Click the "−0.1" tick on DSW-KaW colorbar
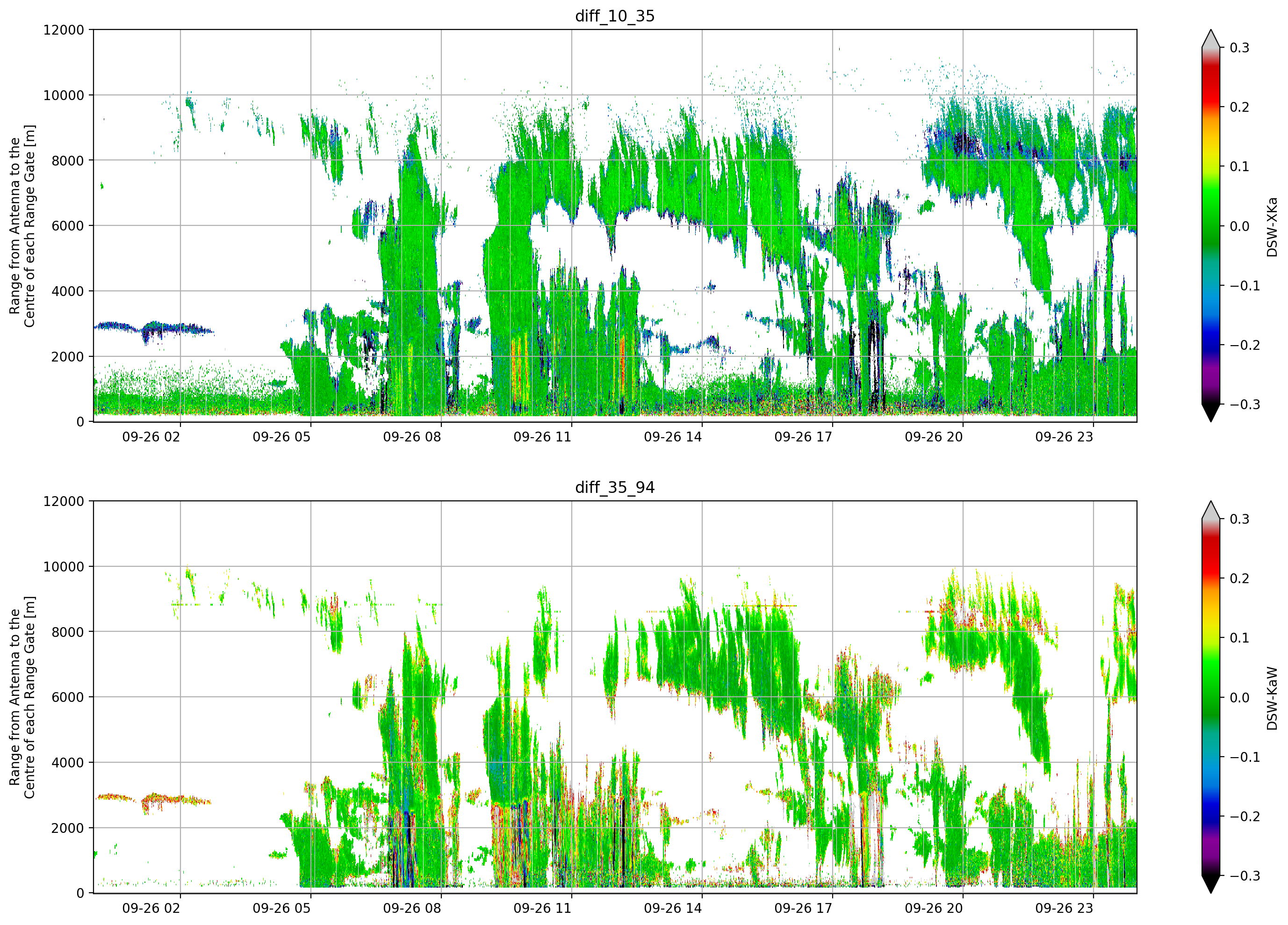This screenshot has height=925, width=1288. point(1245,758)
